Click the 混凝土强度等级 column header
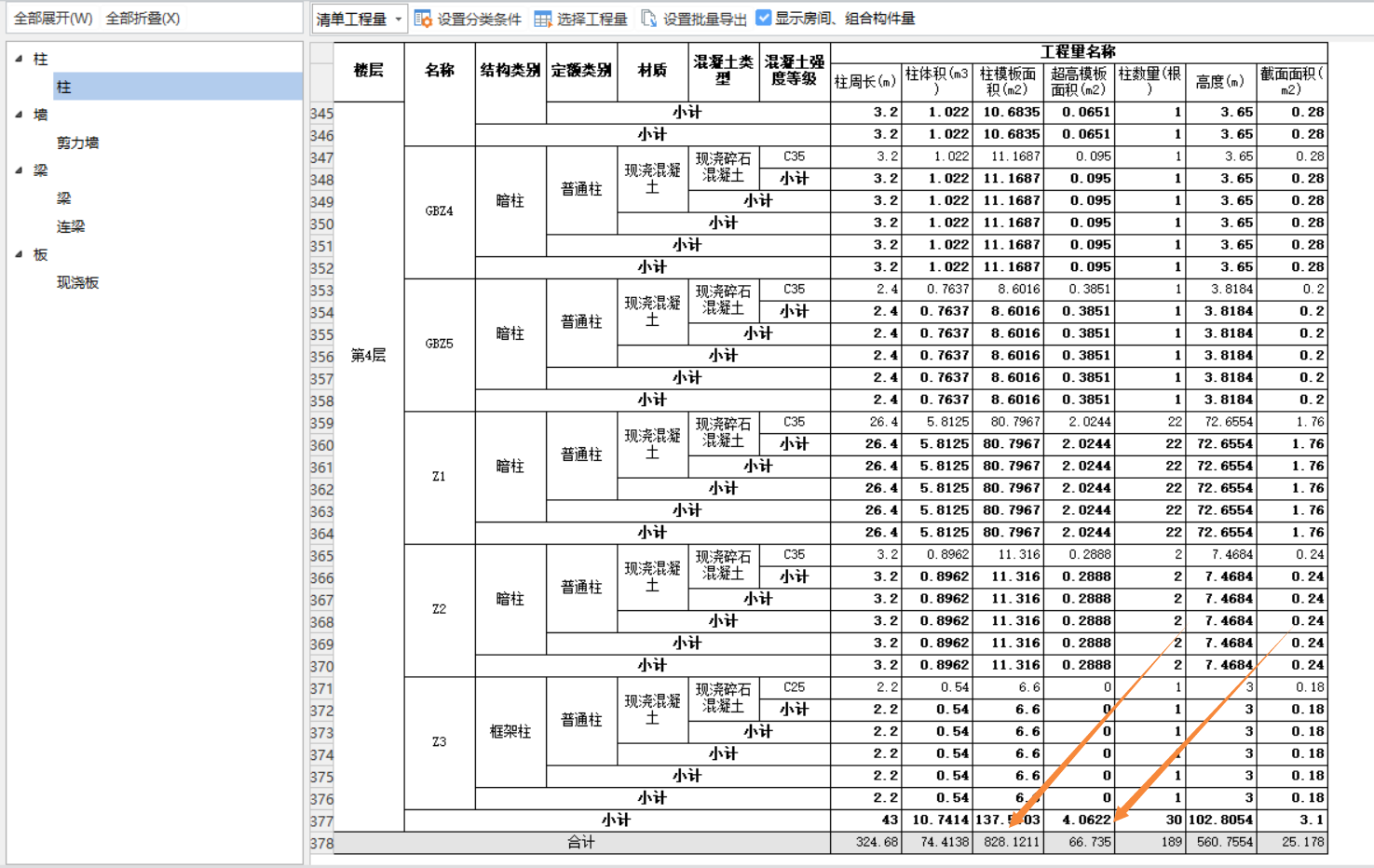Screen dimensions: 1374x868 (795, 71)
